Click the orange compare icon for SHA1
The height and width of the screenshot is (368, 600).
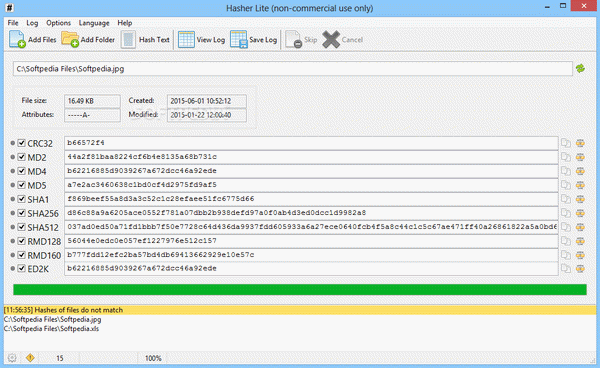click(x=580, y=199)
